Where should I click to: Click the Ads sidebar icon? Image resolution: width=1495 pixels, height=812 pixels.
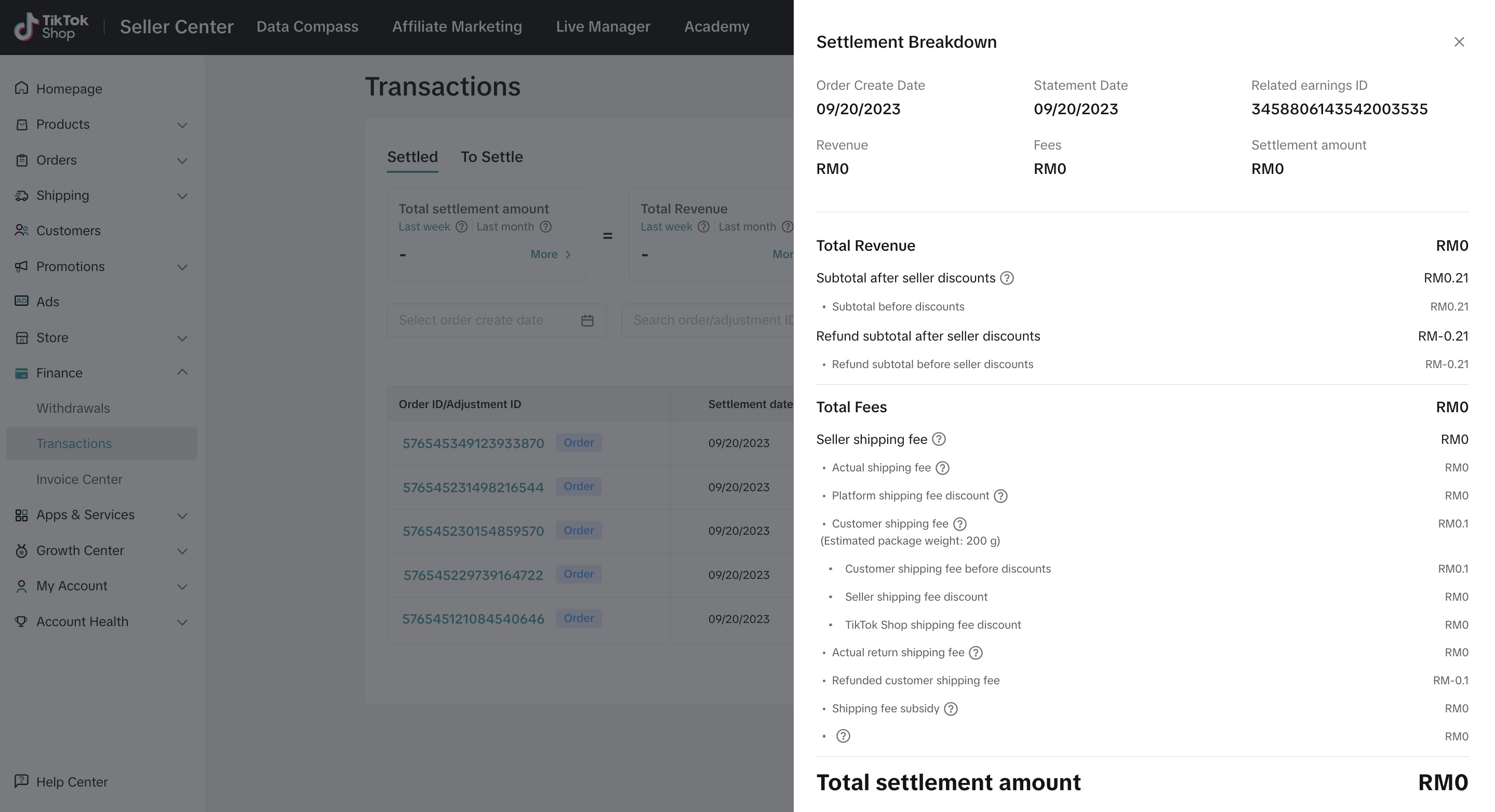point(21,301)
